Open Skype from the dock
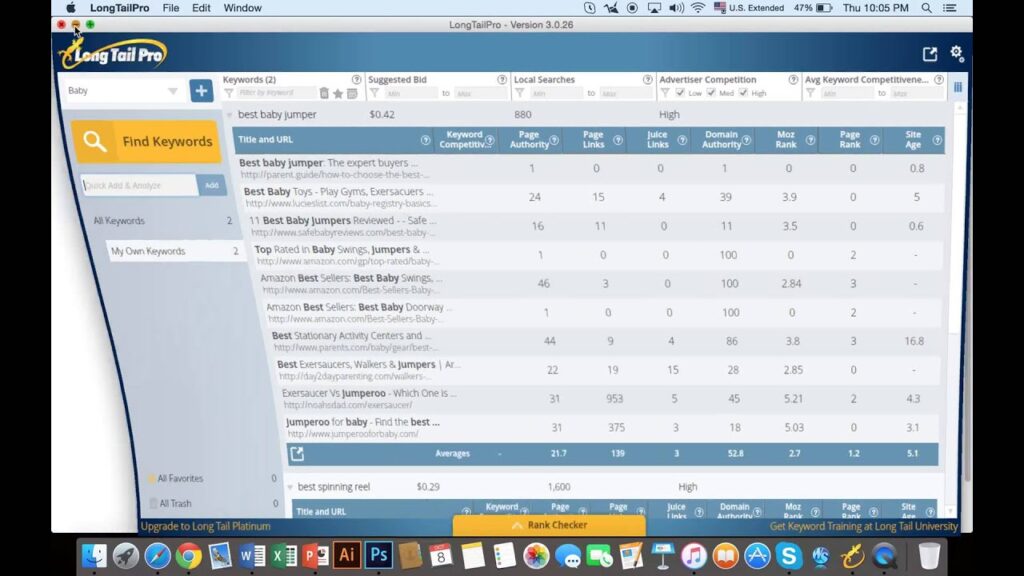The image size is (1024, 576). click(789, 556)
